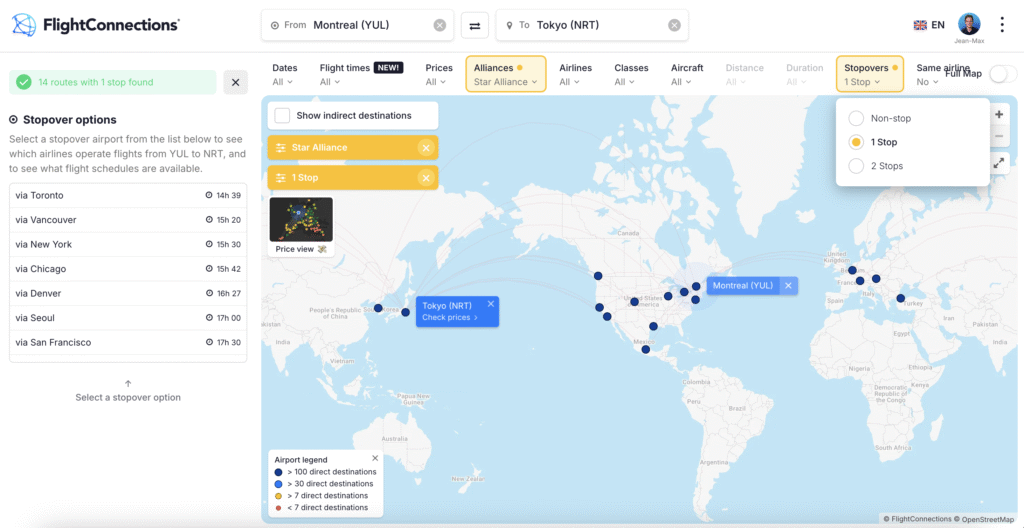
Task: Choose the 2 Stops radio option
Action: coord(856,166)
